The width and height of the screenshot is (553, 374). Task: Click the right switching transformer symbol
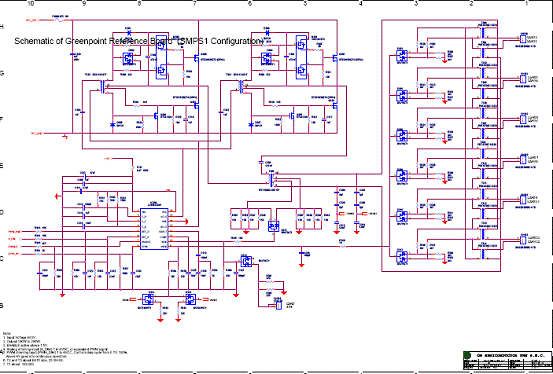241,87
